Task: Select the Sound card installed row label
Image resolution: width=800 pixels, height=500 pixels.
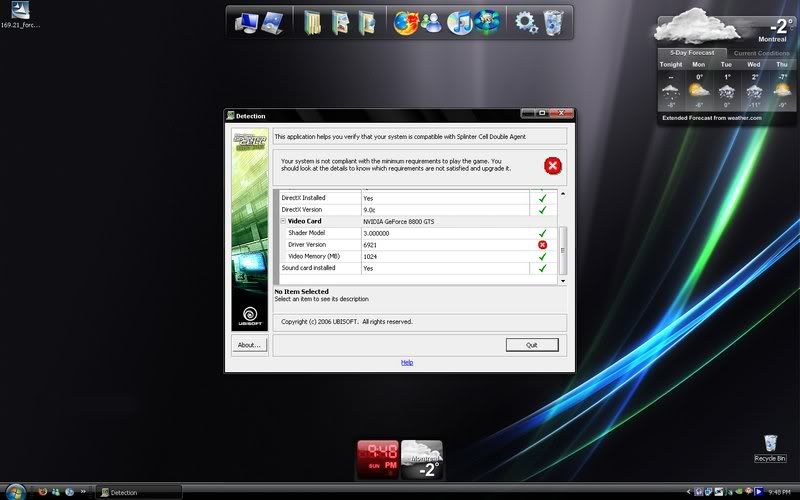Action: click(308, 268)
